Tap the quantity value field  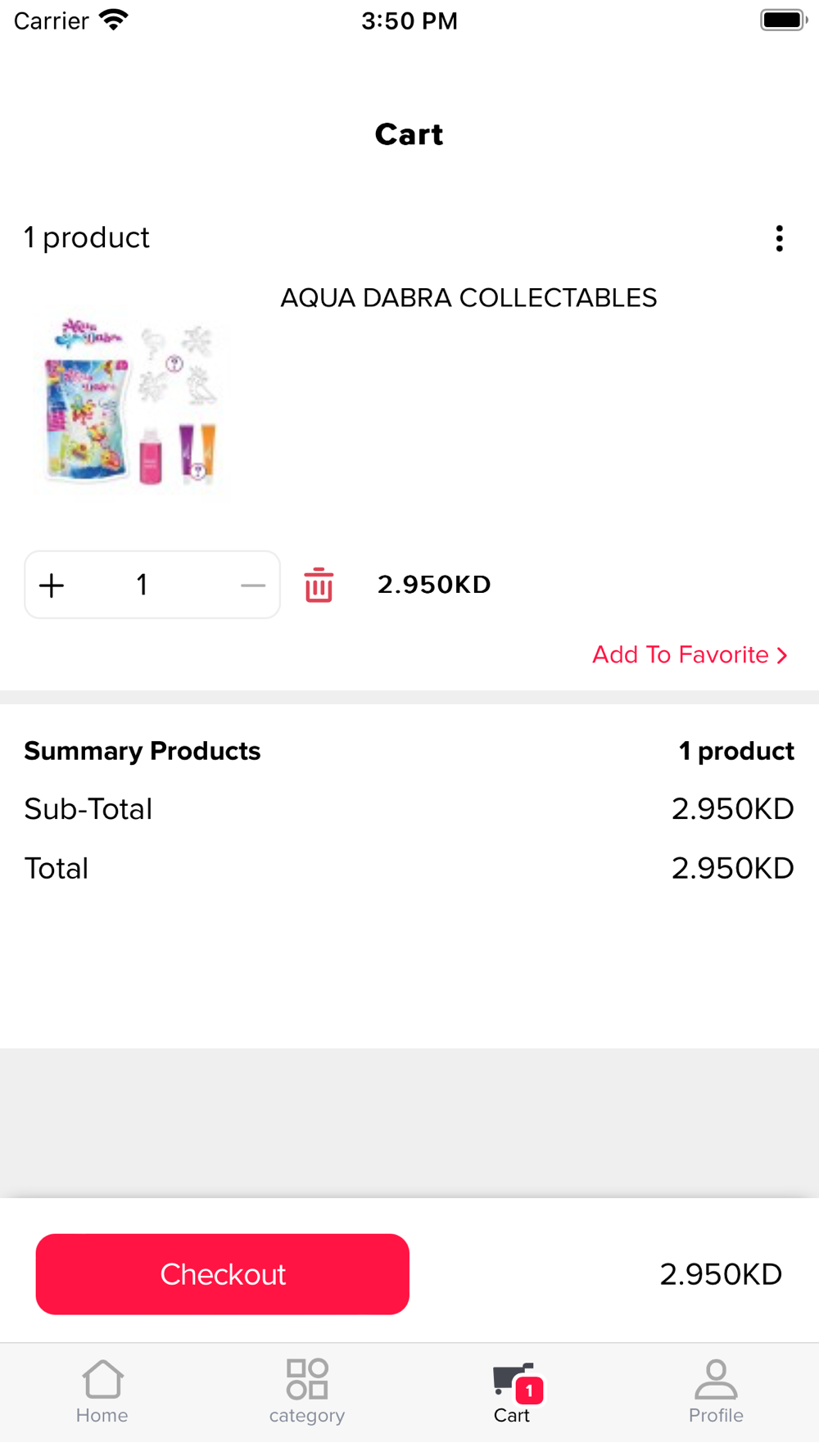click(x=143, y=586)
